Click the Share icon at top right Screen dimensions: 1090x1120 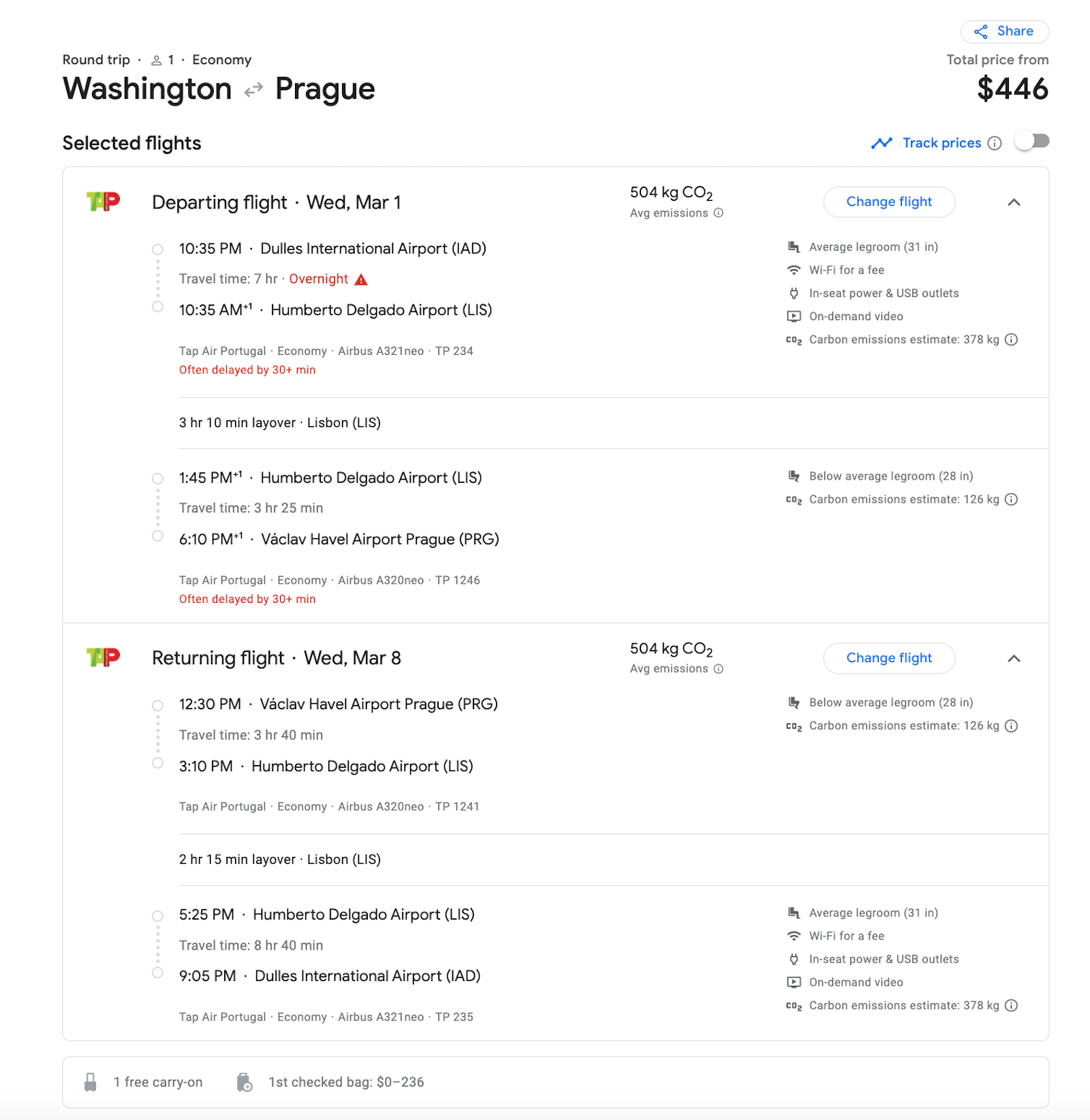pos(981,31)
